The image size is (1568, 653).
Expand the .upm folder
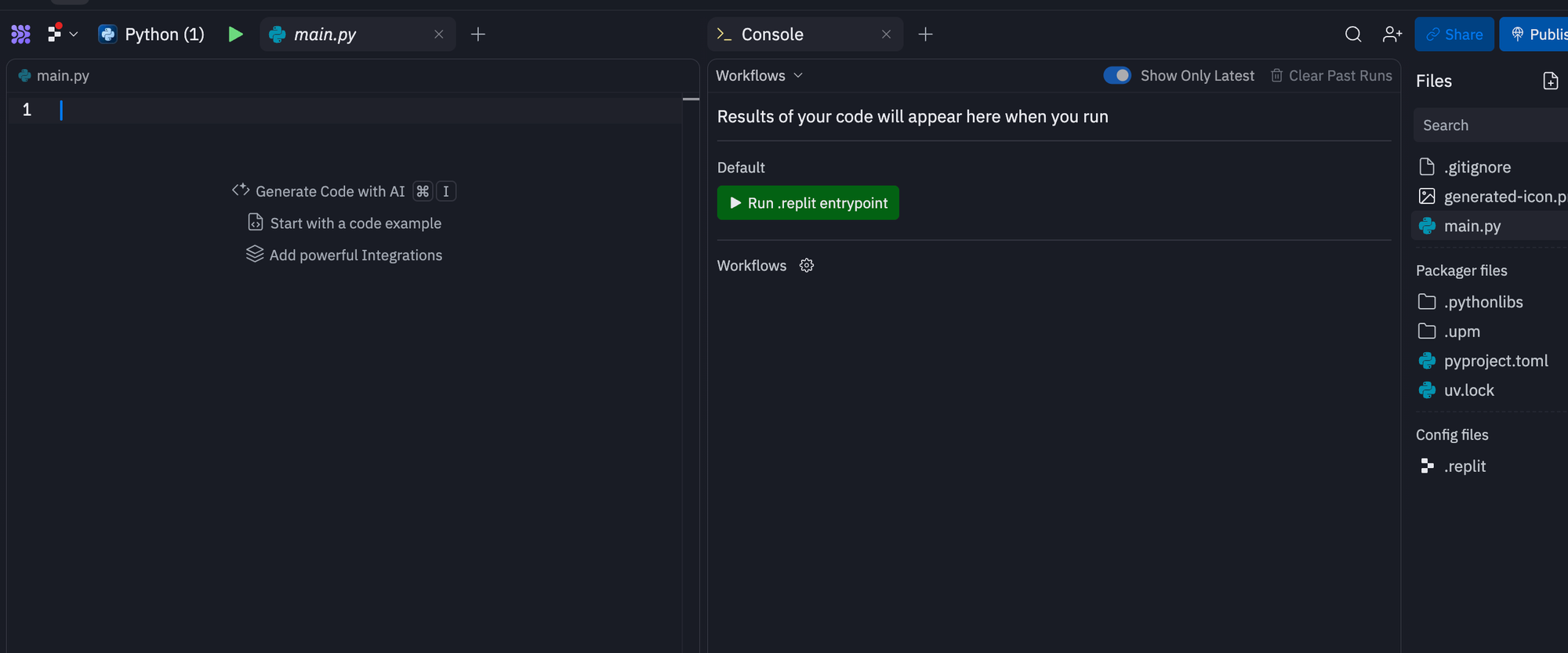(1461, 332)
